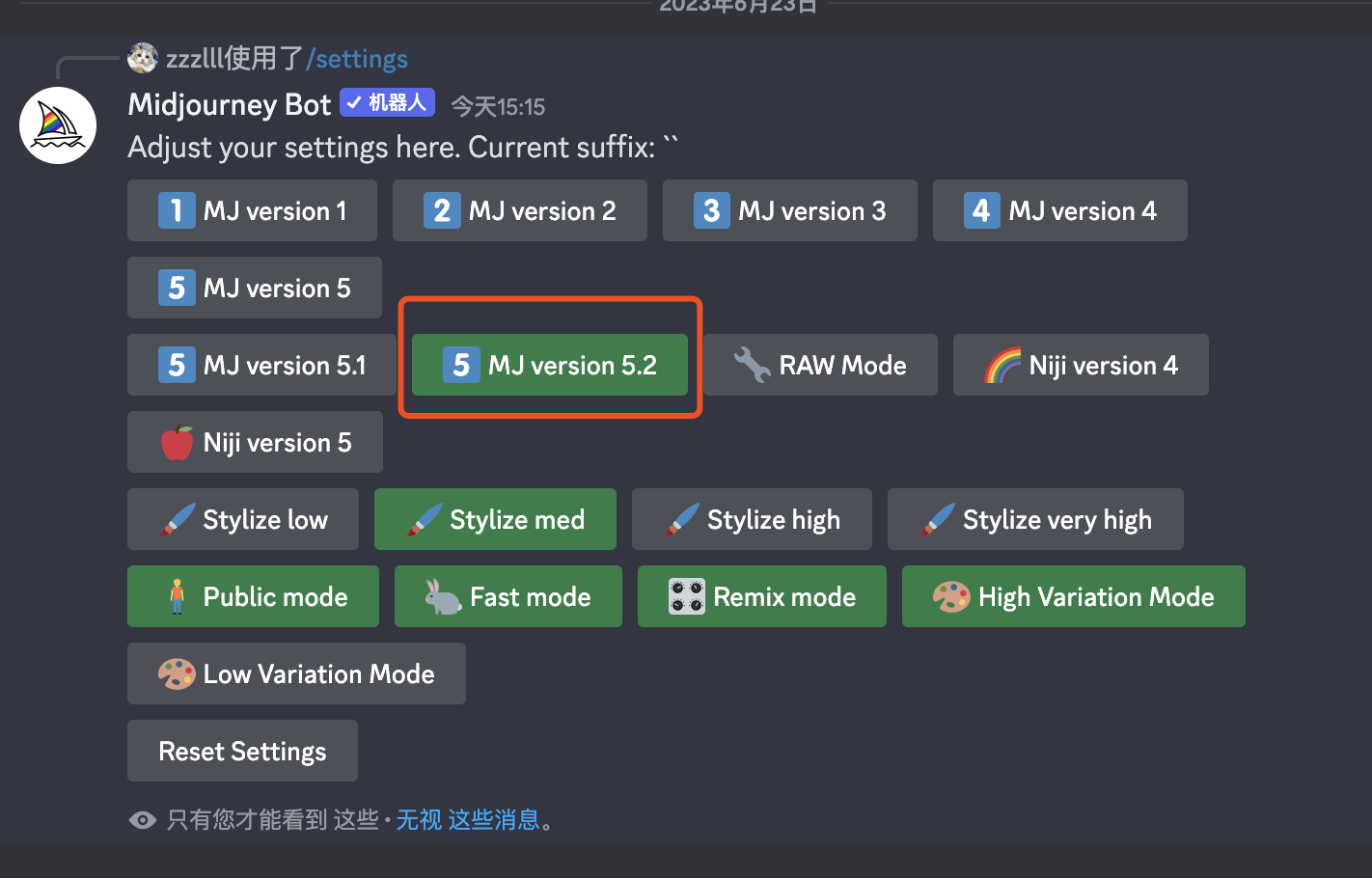Enable RAW Mode
This screenshot has width=1372, height=878.
coord(820,365)
